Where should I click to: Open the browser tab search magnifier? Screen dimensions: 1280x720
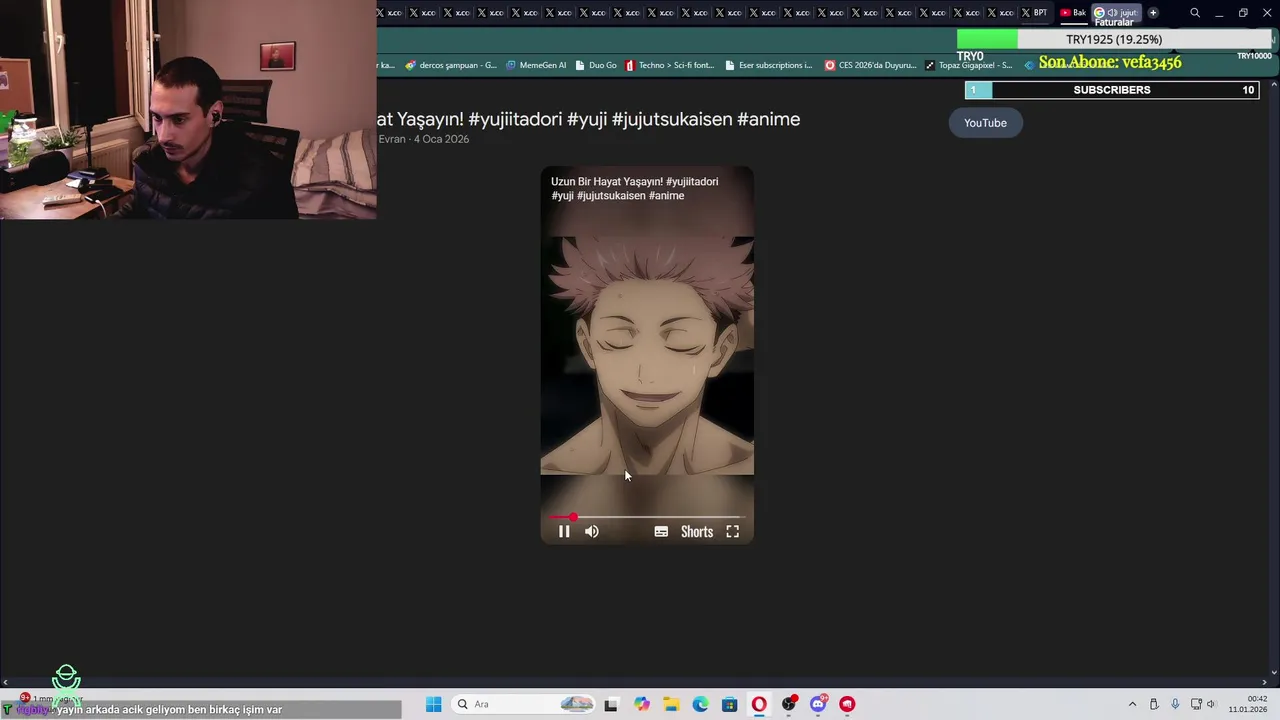(x=1195, y=13)
